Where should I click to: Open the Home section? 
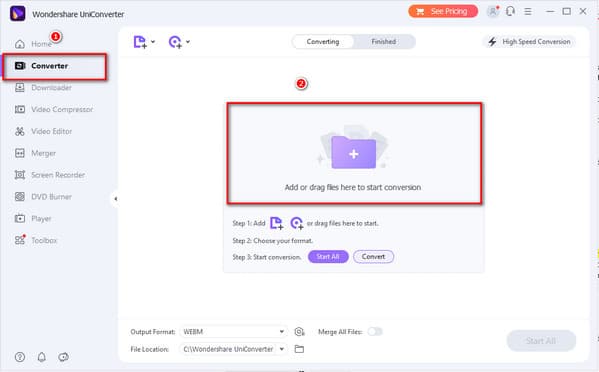(41, 44)
